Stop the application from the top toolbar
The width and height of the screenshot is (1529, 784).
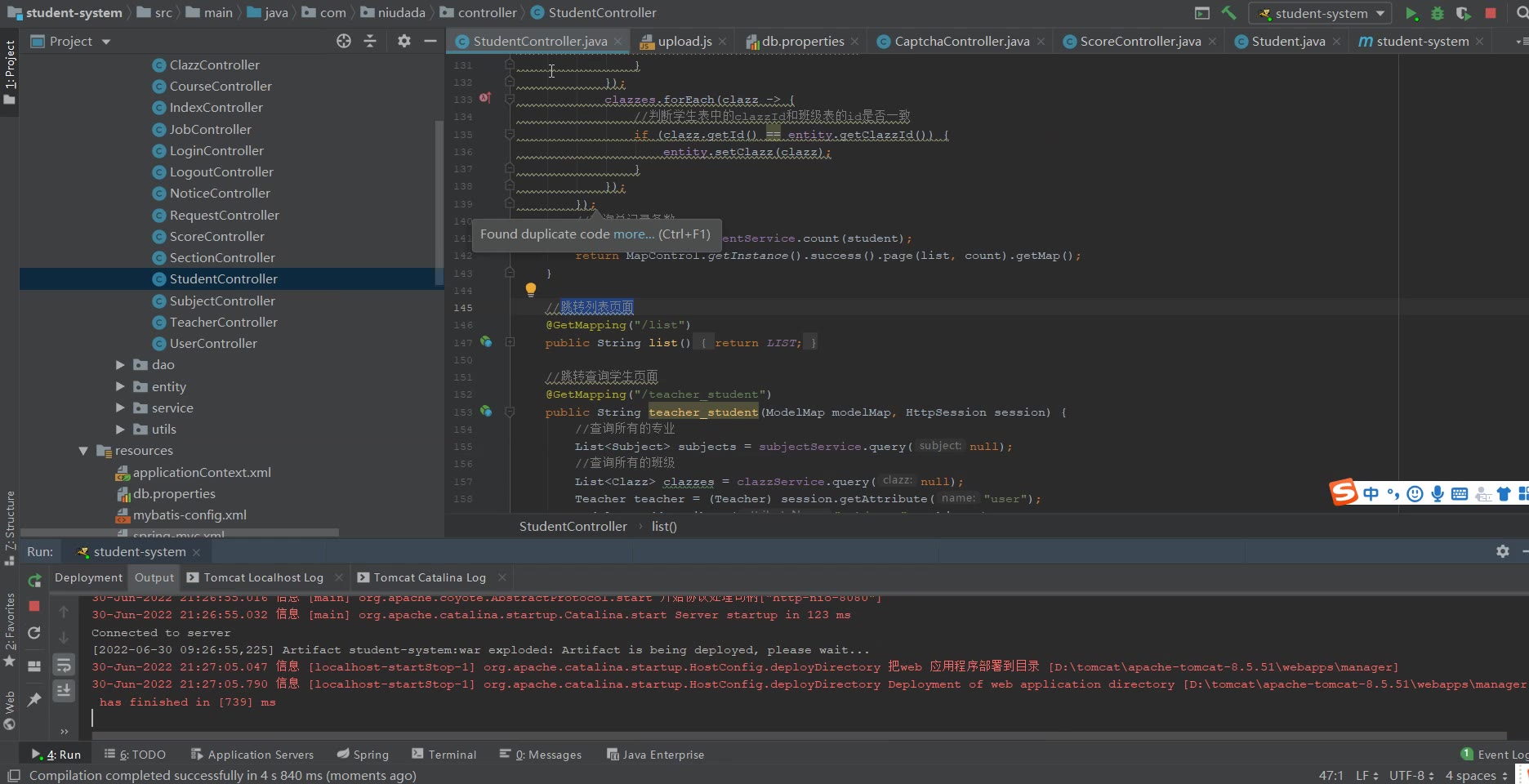pyautogui.click(x=1491, y=13)
